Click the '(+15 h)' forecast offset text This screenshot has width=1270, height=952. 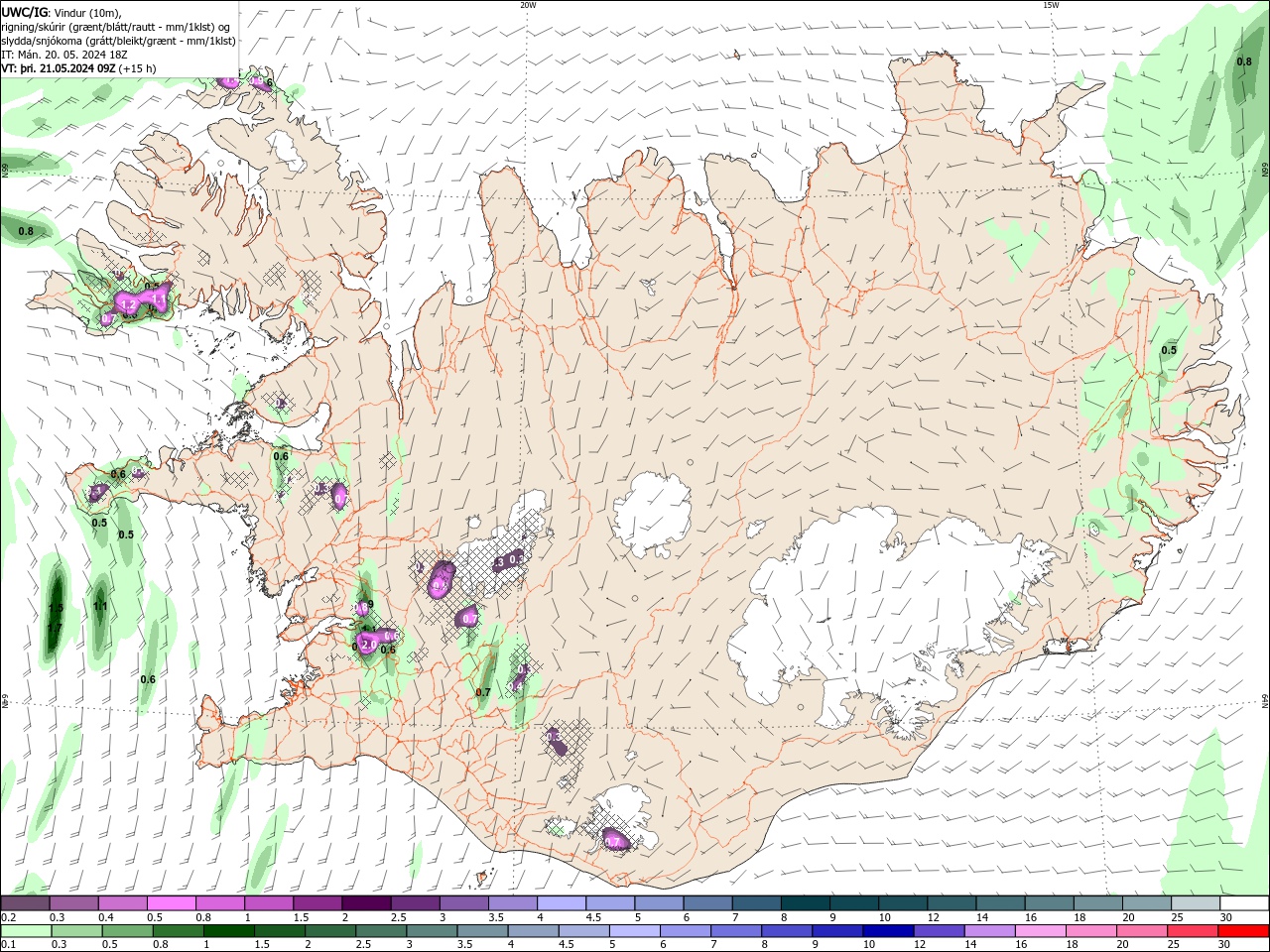tap(138, 68)
